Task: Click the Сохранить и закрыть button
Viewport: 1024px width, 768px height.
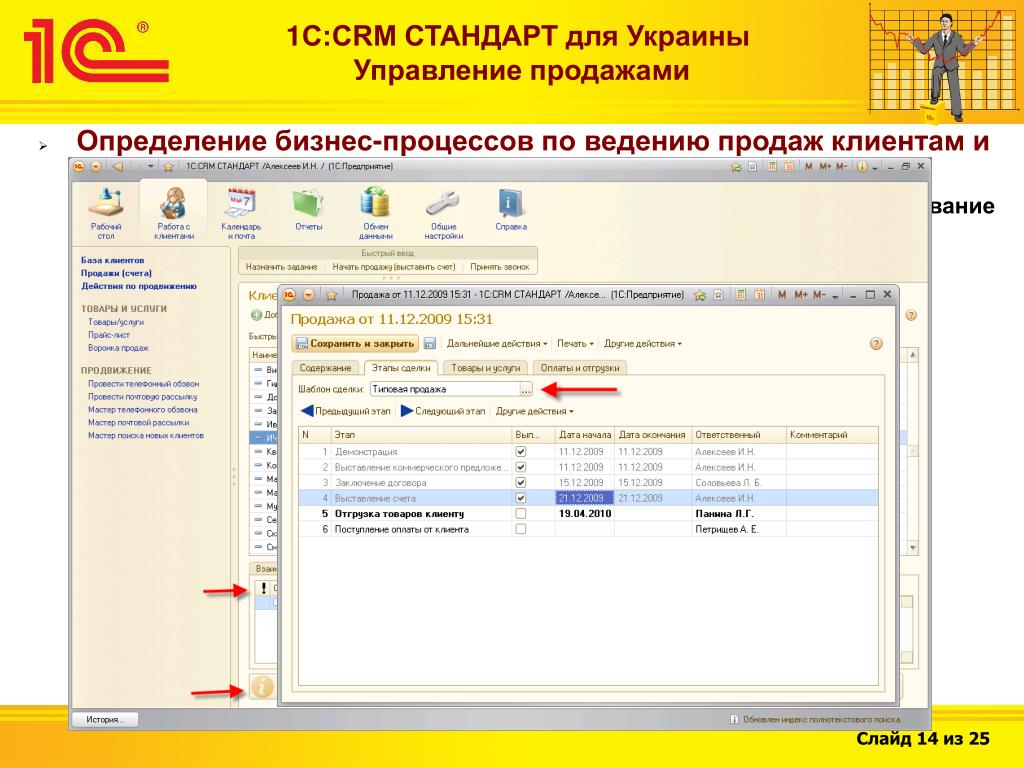Action: (356, 344)
